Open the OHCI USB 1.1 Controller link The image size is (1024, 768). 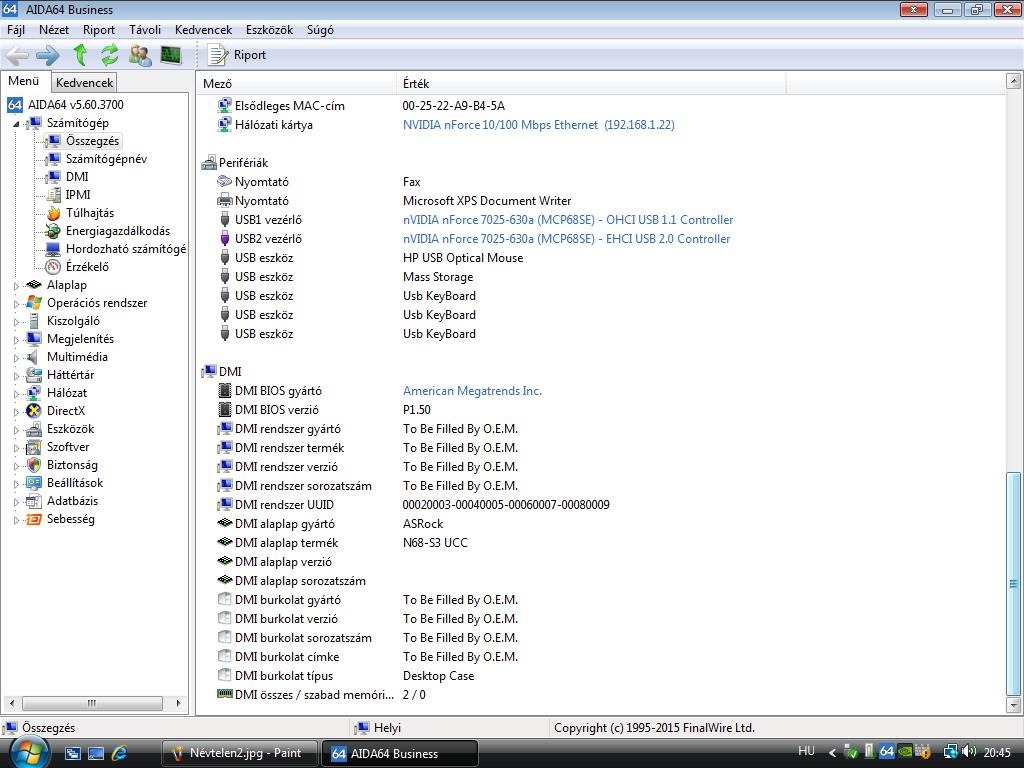(x=568, y=220)
